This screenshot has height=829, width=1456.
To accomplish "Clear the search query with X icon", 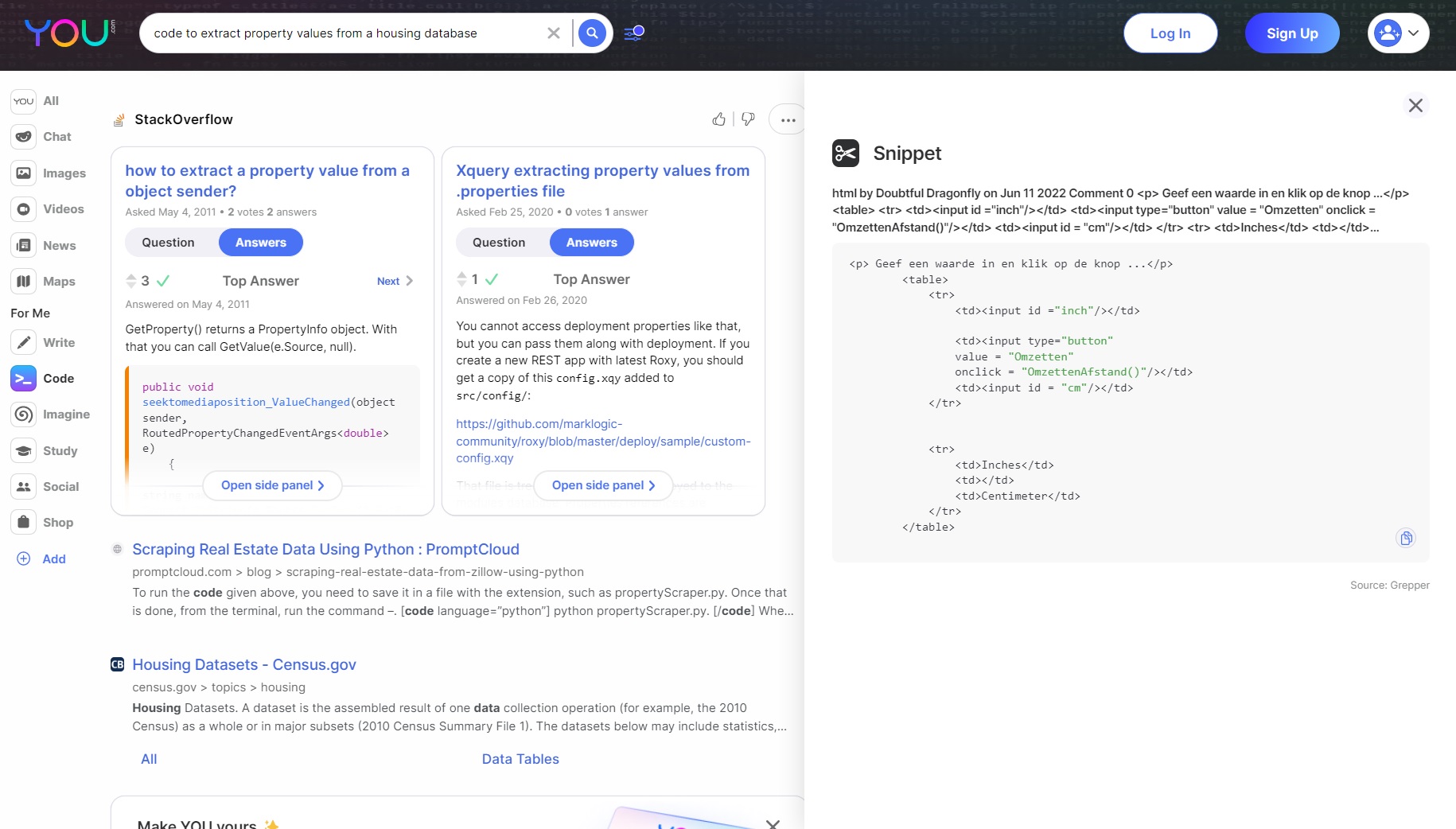I will tap(554, 33).
